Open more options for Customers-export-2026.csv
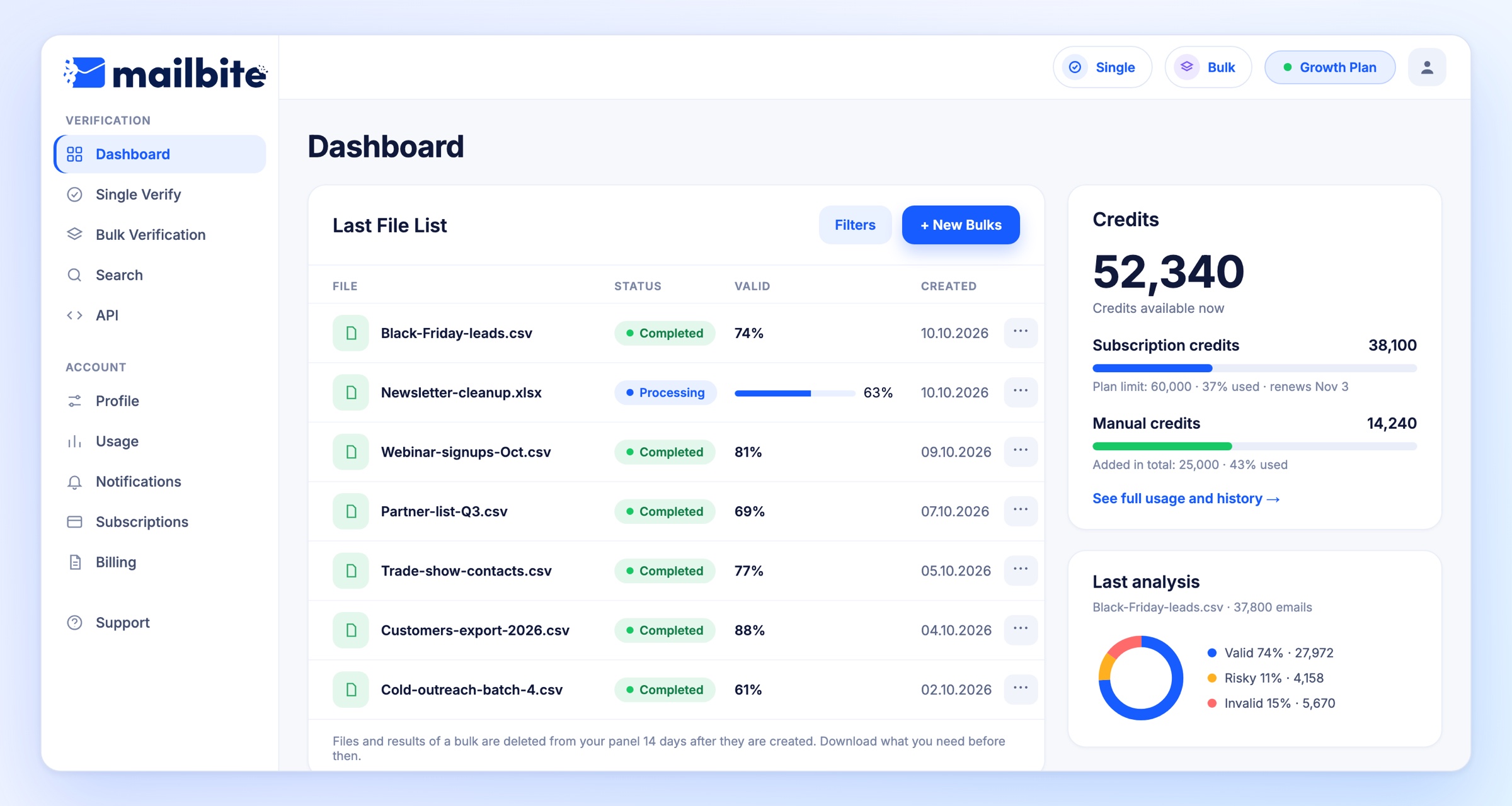Image resolution: width=1512 pixels, height=806 pixels. pos(1021,629)
